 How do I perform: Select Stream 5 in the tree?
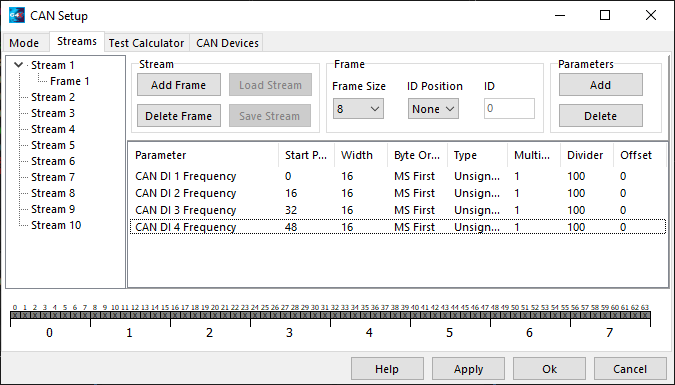[x=53, y=145]
